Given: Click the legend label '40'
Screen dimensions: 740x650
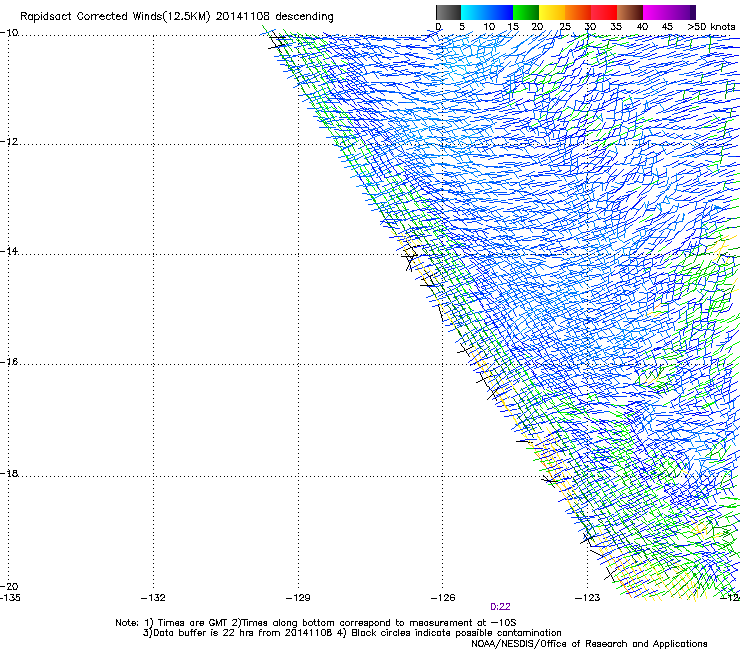Looking at the screenshot, I should coord(642,27).
